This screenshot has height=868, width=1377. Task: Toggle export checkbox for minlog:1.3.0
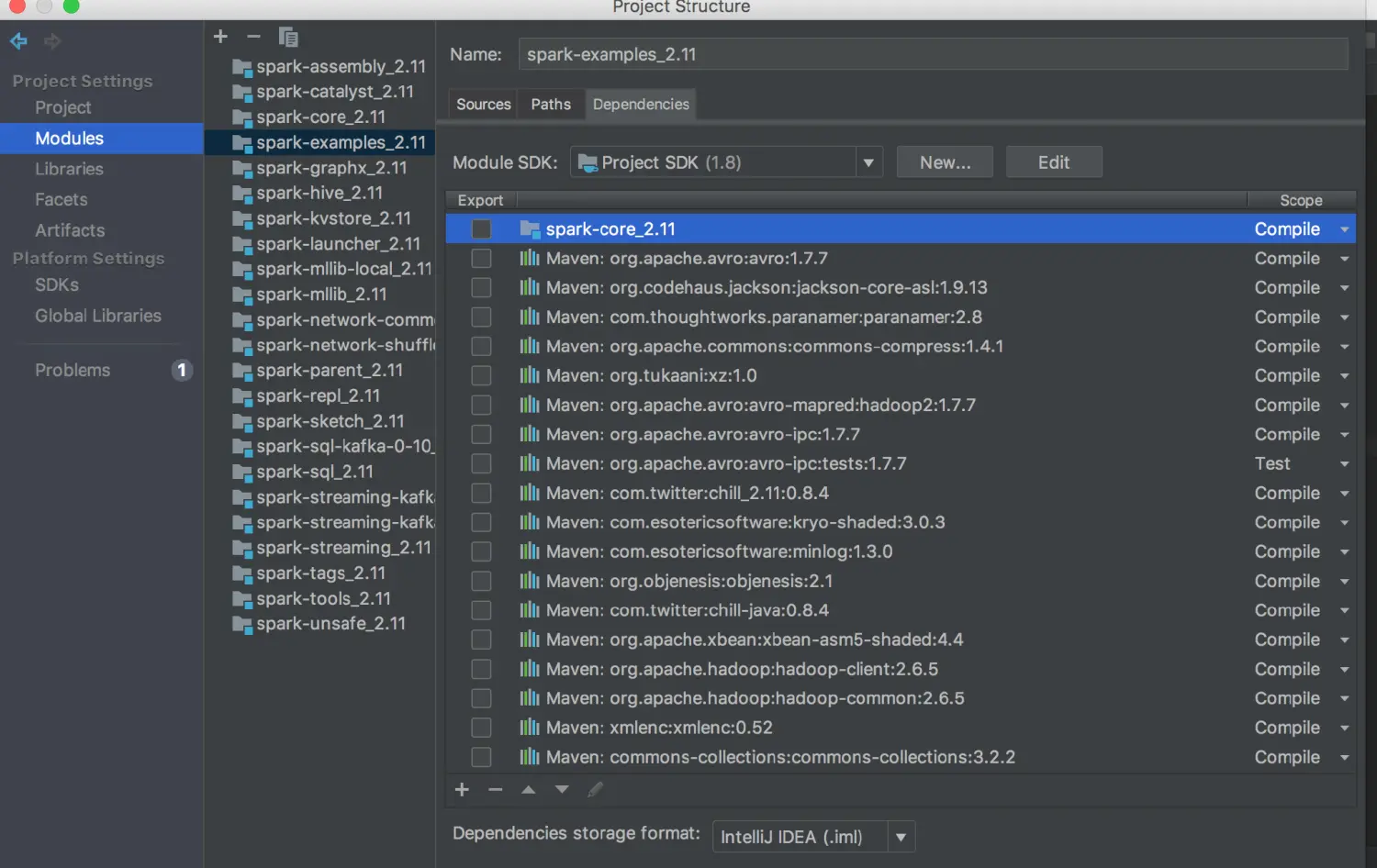(x=481, y=551)
